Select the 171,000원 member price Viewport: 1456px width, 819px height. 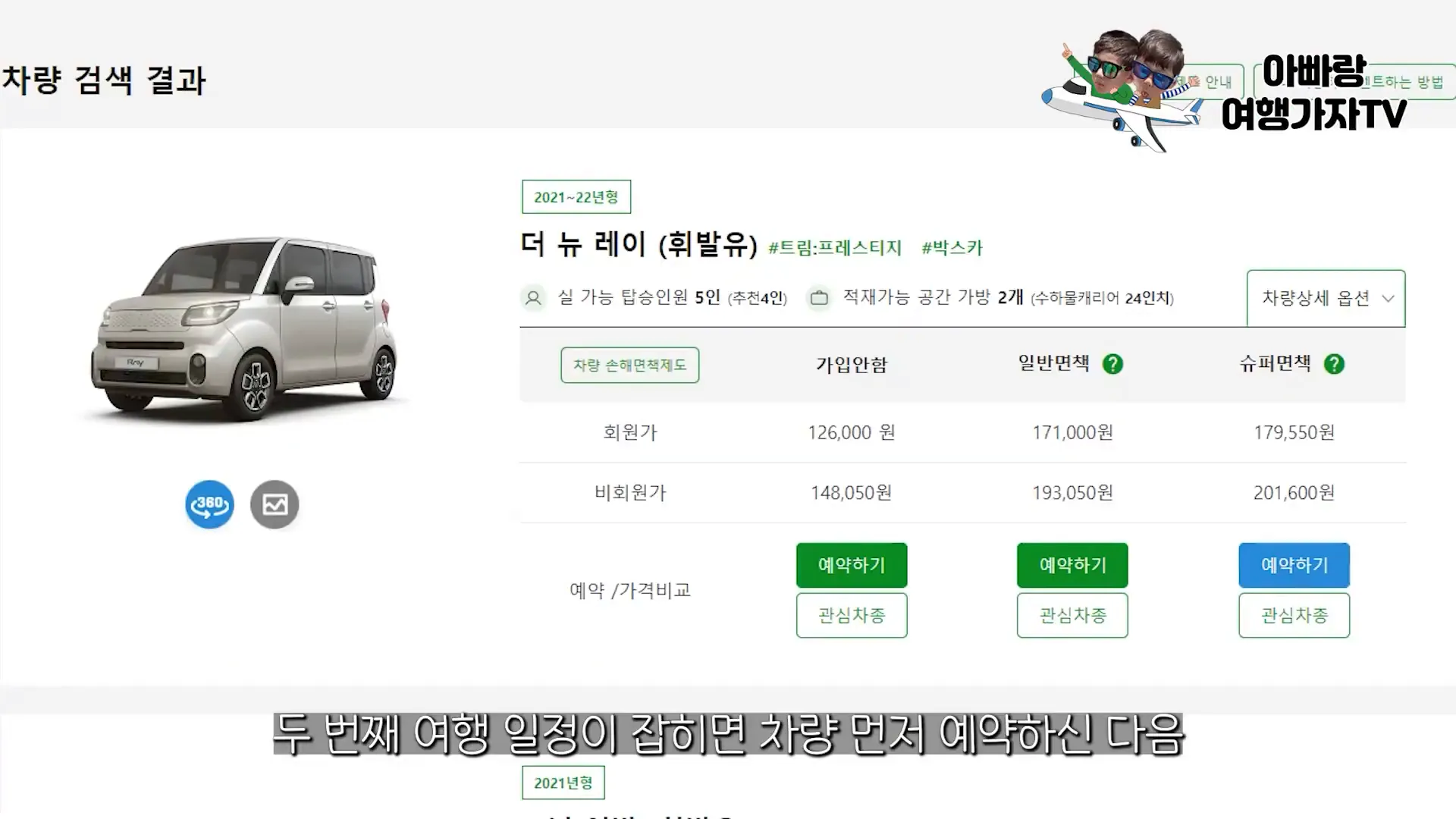point(1072,432)
